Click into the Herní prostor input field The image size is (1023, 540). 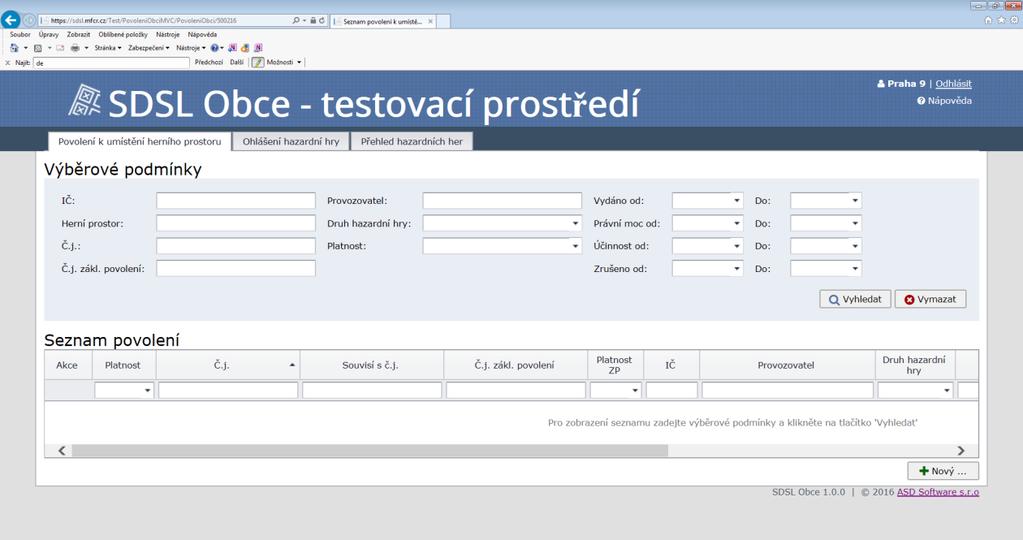(236, 224)
